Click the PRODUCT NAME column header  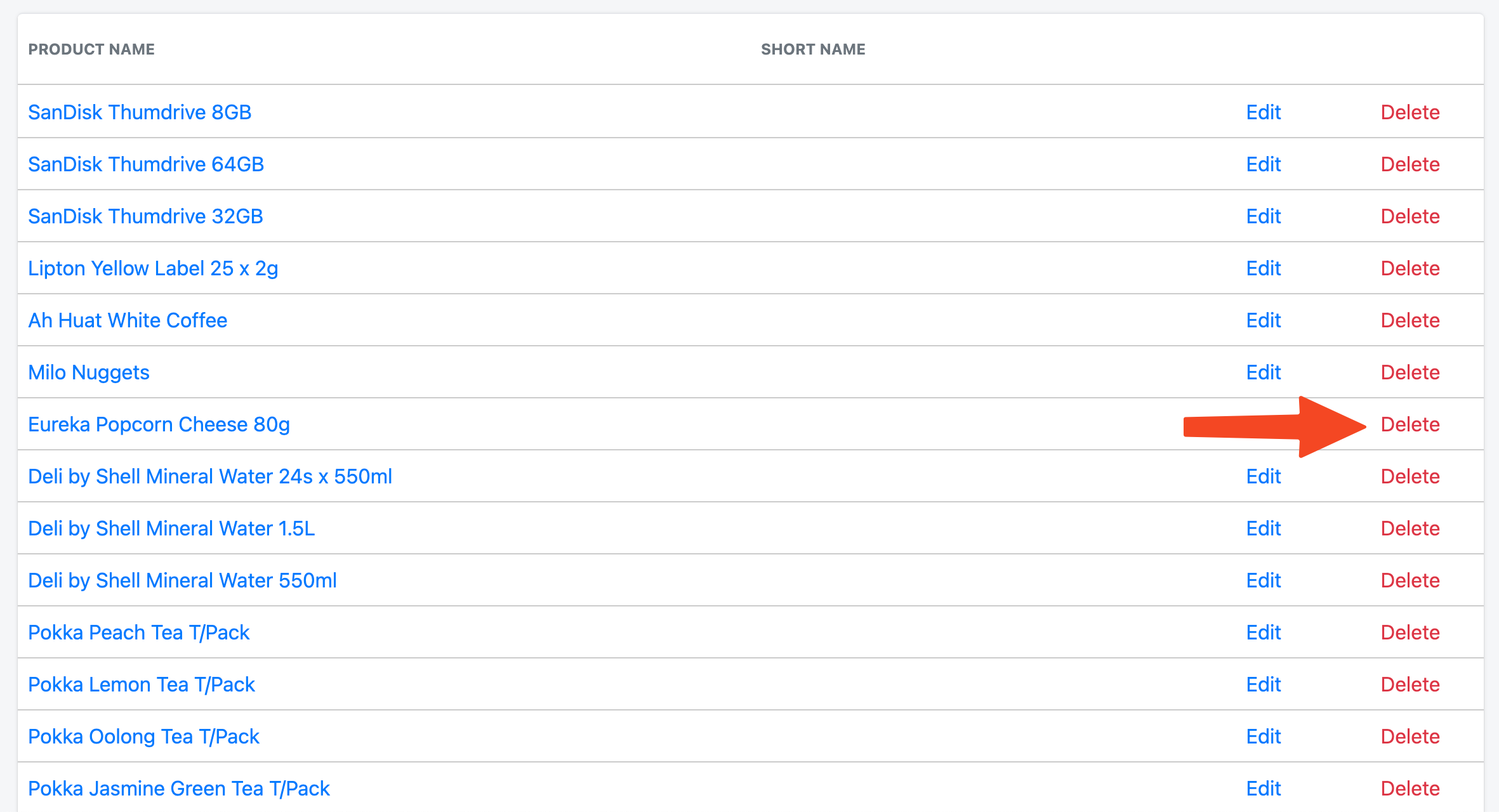coord(91,49)
